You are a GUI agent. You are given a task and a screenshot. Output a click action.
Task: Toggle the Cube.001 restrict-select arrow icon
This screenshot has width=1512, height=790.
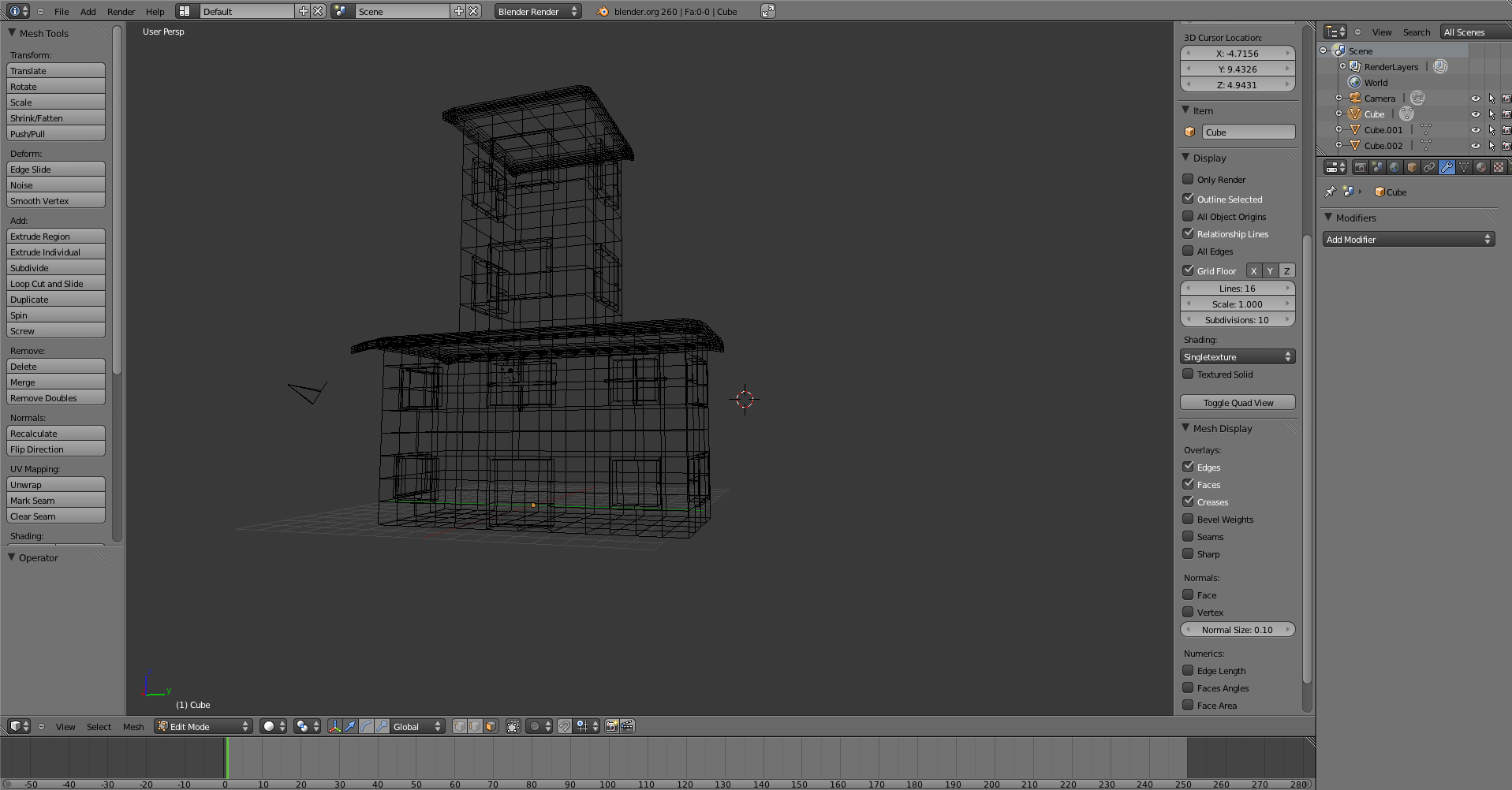pyautogui.click(x=1491, y=129)
